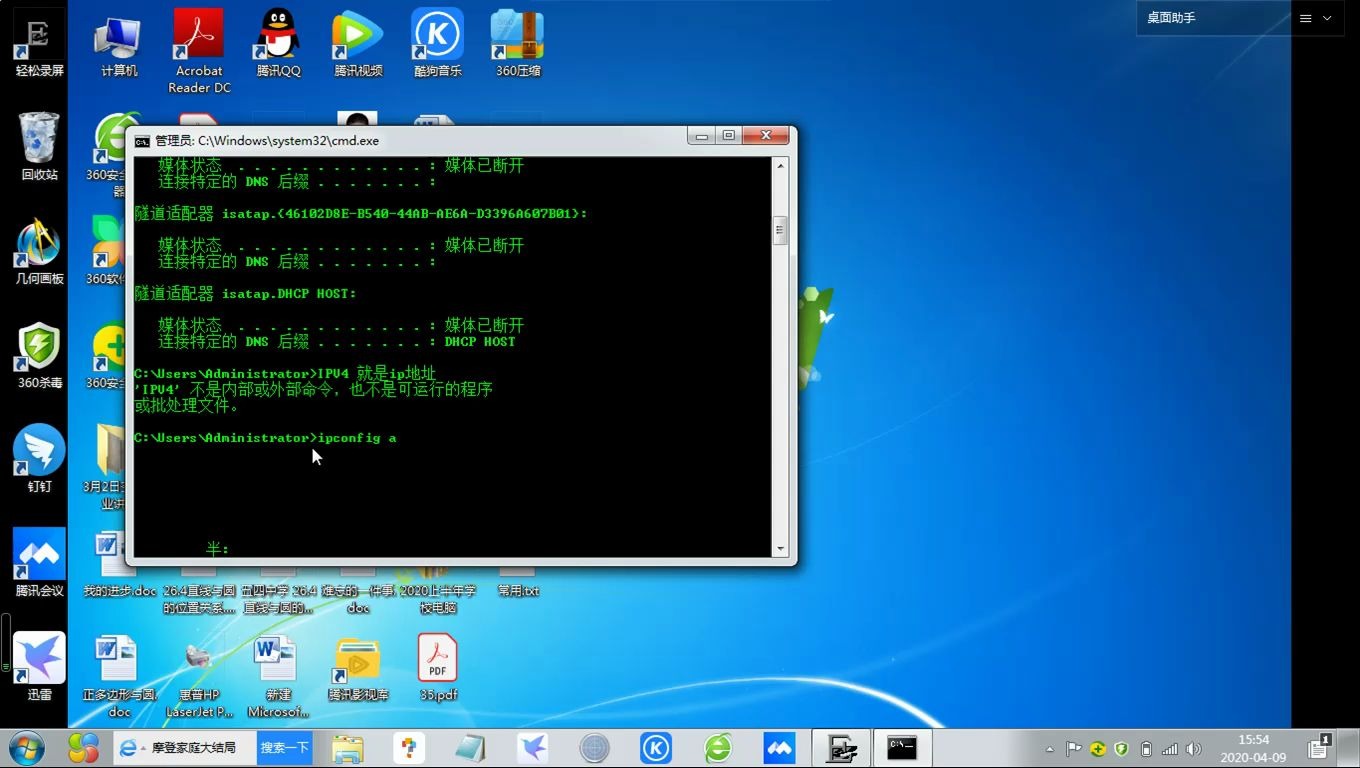
Task: Open the 360压缩 desktop shortcut
Action: point(518,45)
